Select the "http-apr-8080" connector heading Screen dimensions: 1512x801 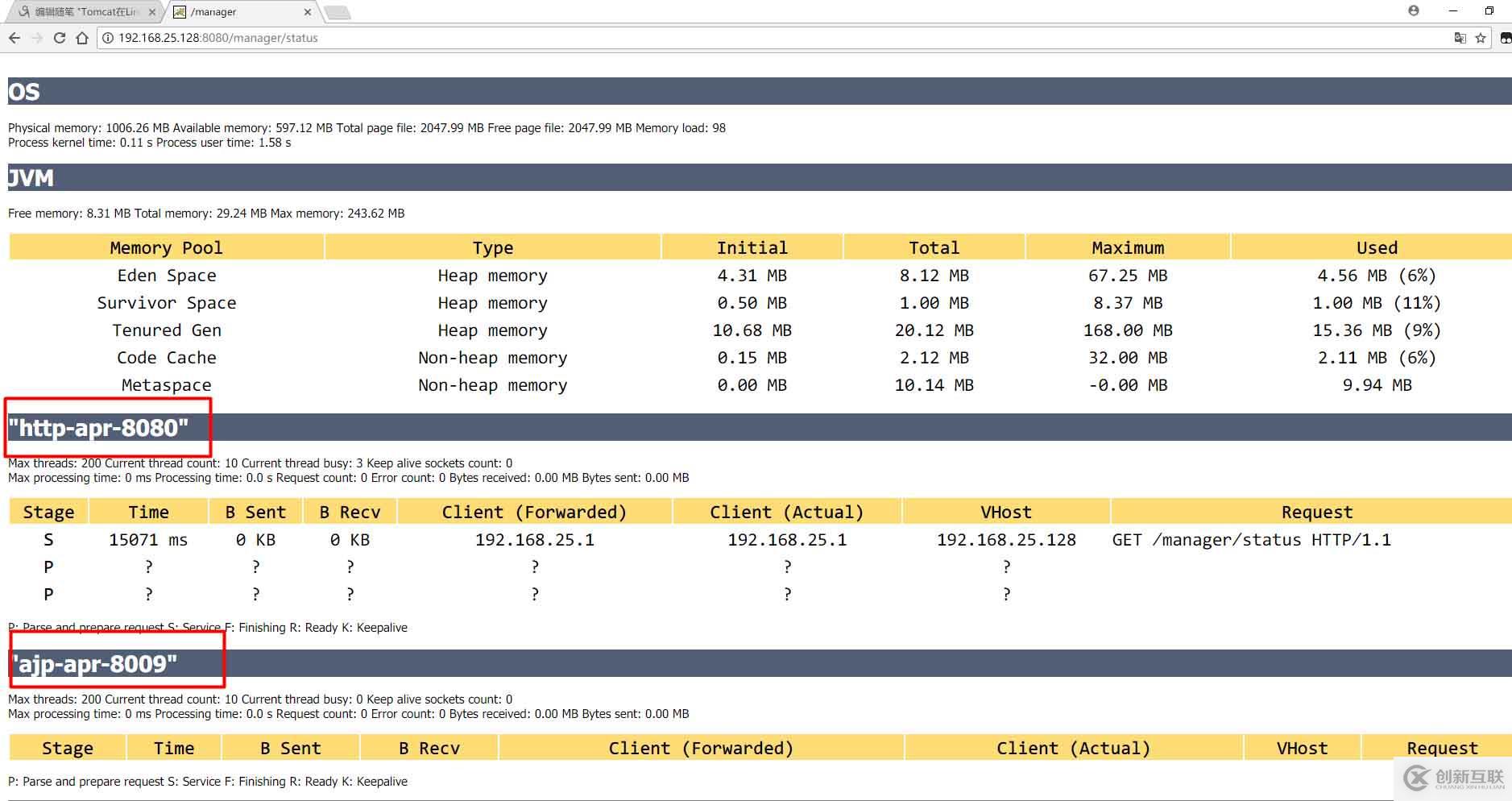click(98, 427)
